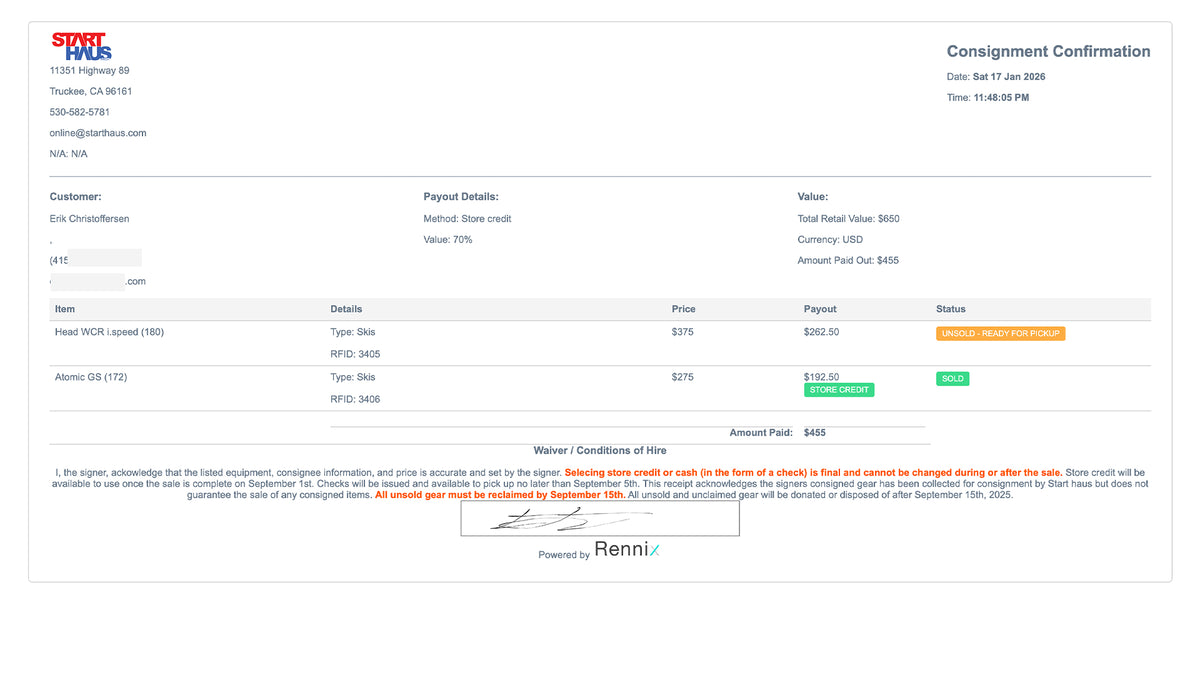Viewport: 1200px width, 675px height.
Task: Click the signature box
Action: click(x=599, y=518)
